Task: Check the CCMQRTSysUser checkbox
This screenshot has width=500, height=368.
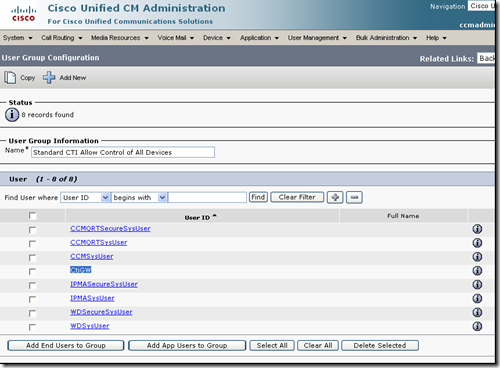Action: 32,244
